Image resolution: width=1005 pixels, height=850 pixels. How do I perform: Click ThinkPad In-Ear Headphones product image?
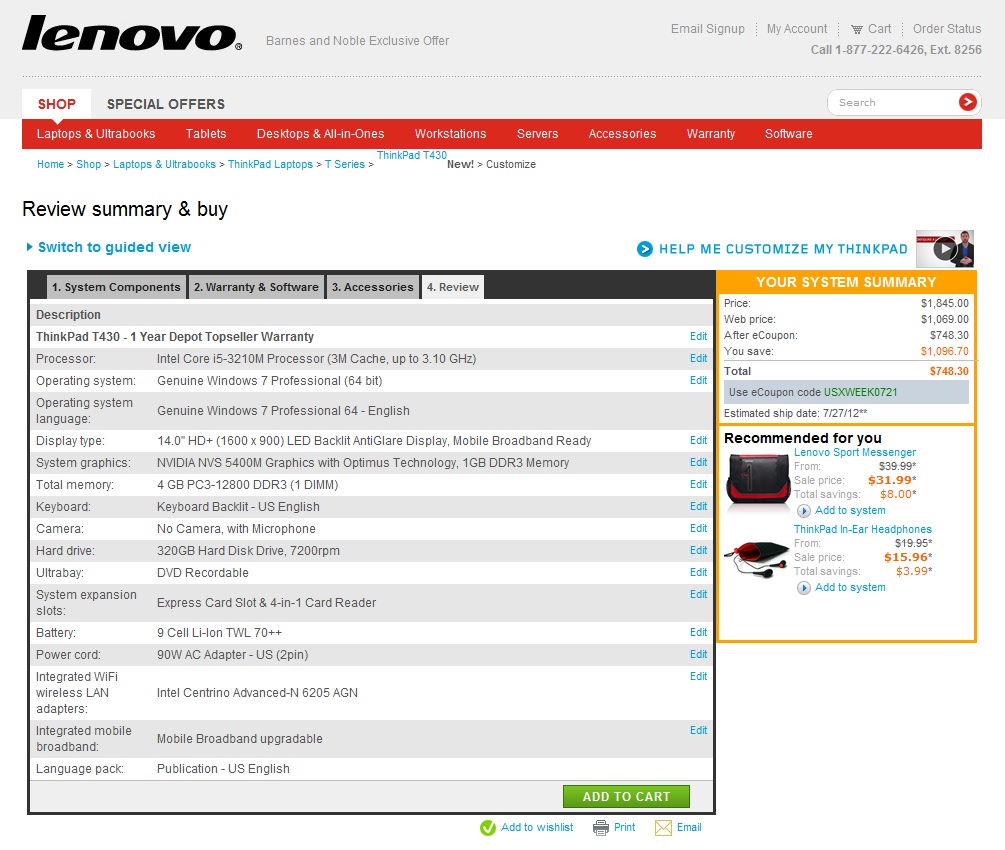756,559
